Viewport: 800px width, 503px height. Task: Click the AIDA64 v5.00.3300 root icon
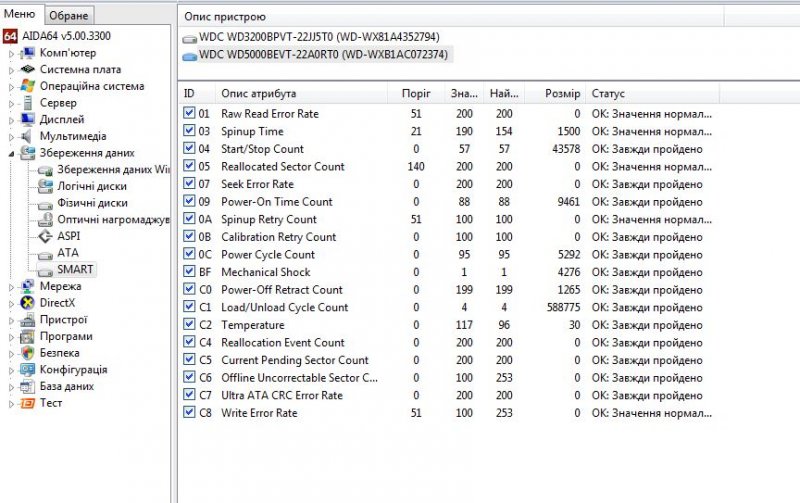pos(10,36)
